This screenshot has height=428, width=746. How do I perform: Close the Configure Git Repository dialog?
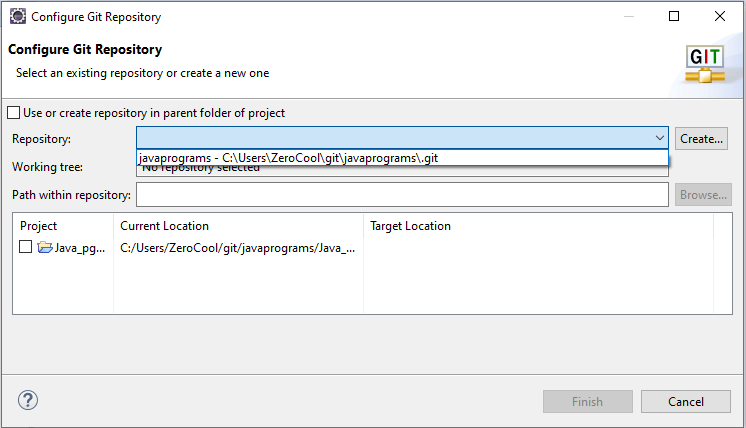[x=720, y=16]
